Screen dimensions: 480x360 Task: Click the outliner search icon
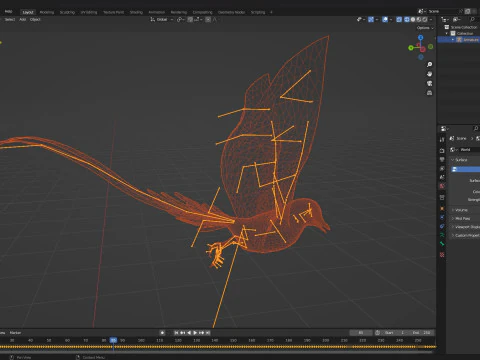[x=472, y=20]
